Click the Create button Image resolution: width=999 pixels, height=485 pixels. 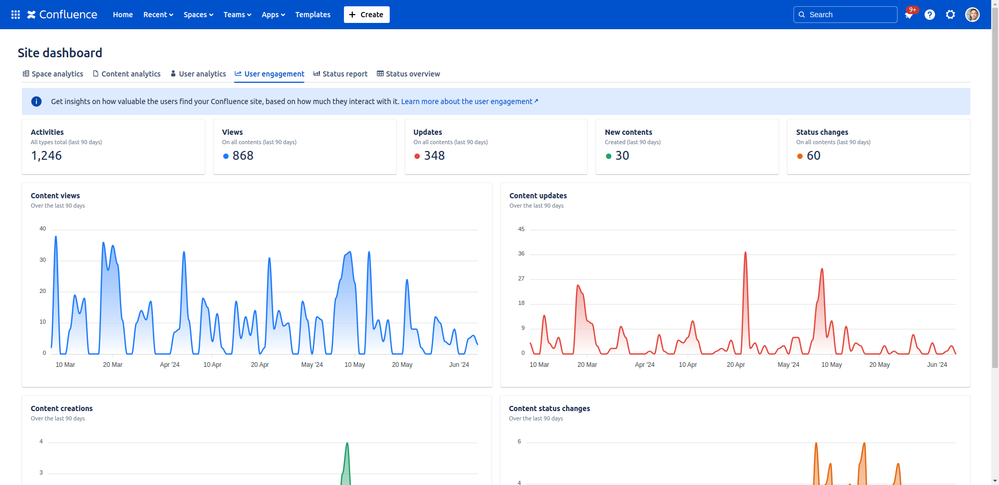(x=366, y=15)
